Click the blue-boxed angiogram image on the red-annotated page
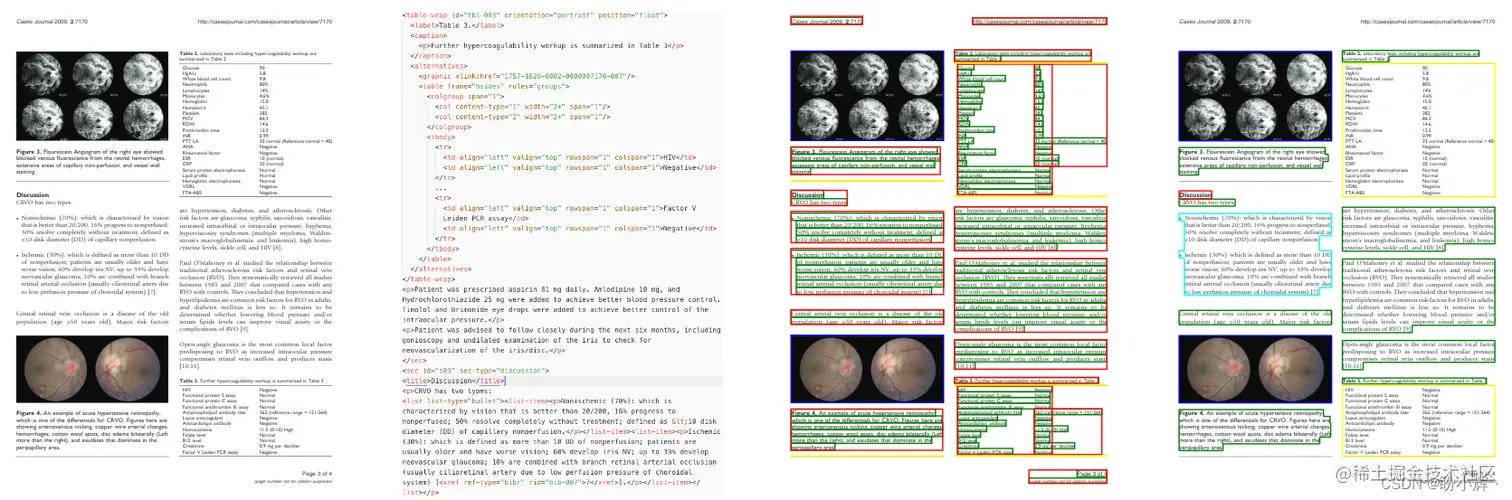 tap(866, 95)
